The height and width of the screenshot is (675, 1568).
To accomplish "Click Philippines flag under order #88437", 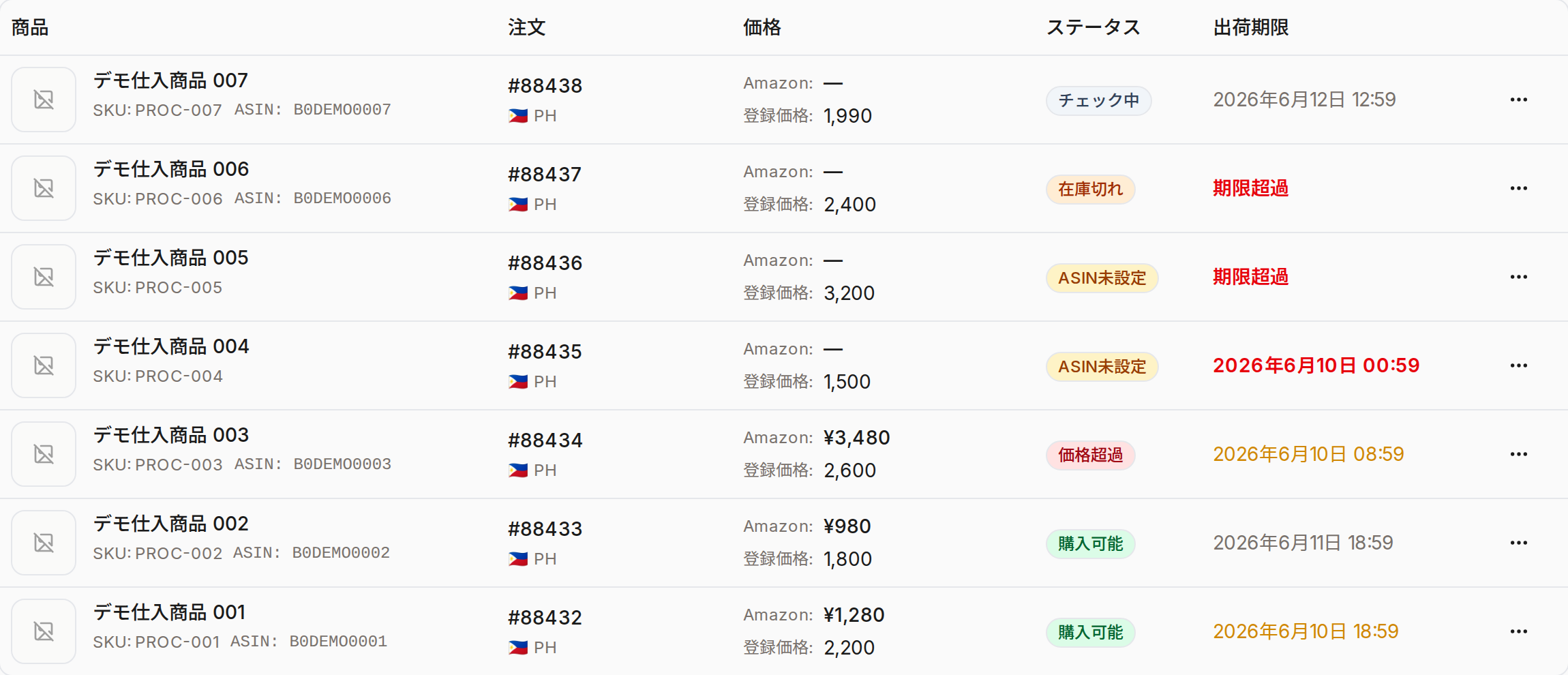I will click(x=518, y=205).
